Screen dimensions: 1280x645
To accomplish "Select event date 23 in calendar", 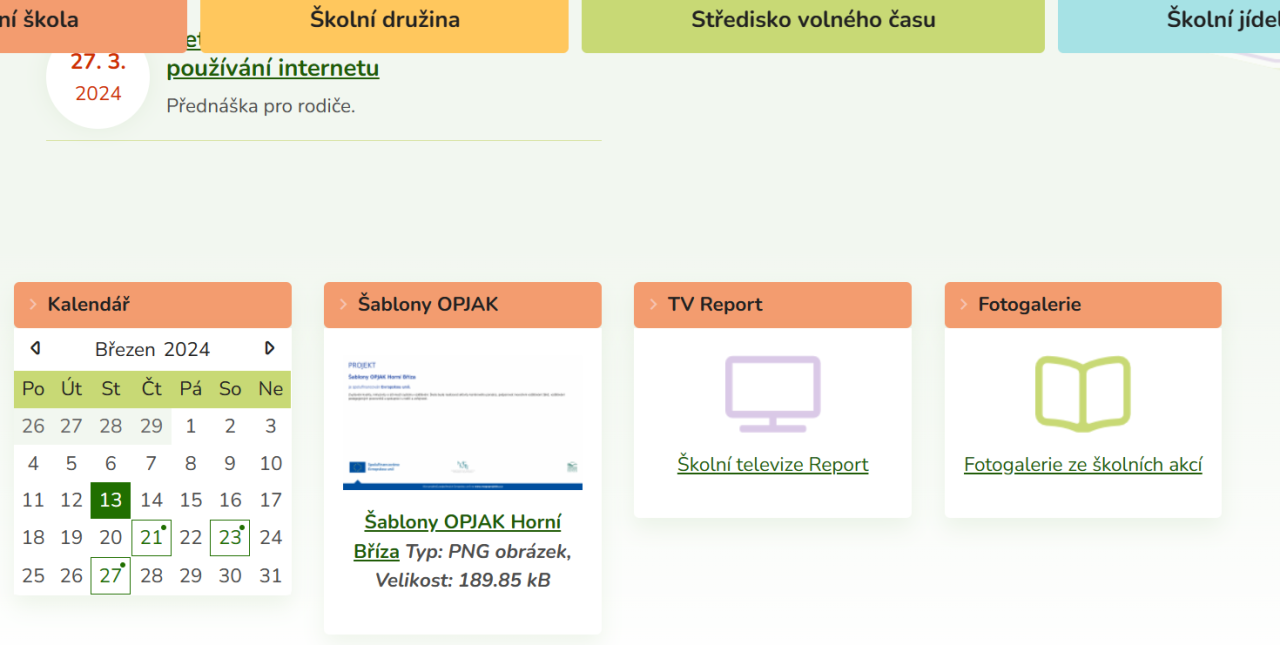I will 230,538.
